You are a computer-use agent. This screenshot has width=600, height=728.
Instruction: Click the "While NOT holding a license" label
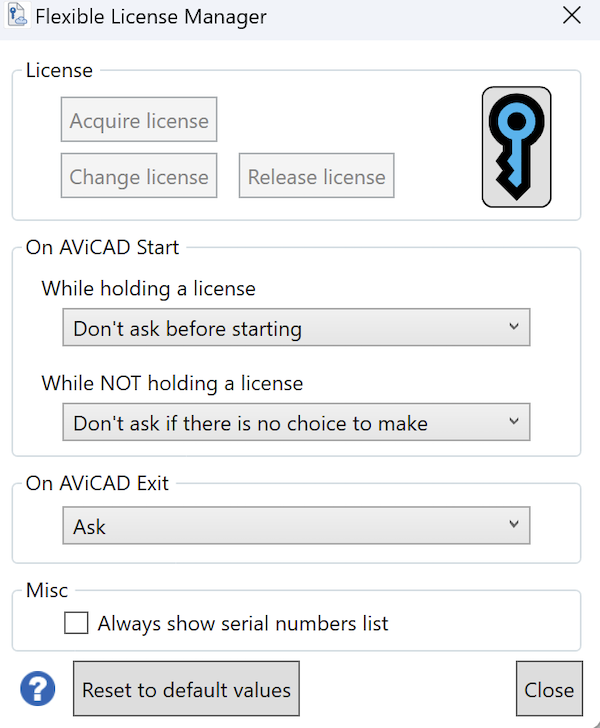click(x=172, y=384)
